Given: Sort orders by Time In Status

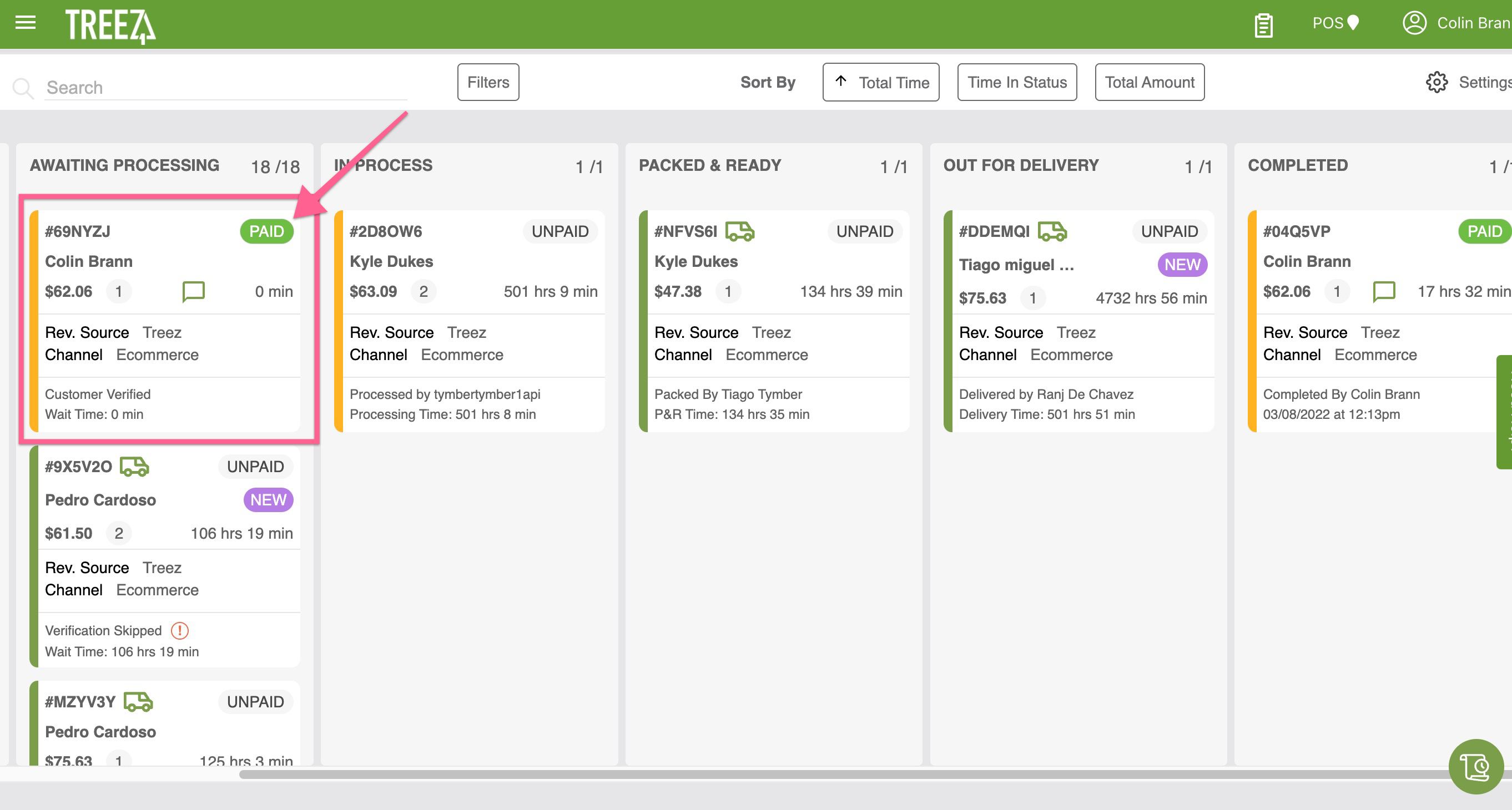Looking at the screenshot, I should [1017, 82].
